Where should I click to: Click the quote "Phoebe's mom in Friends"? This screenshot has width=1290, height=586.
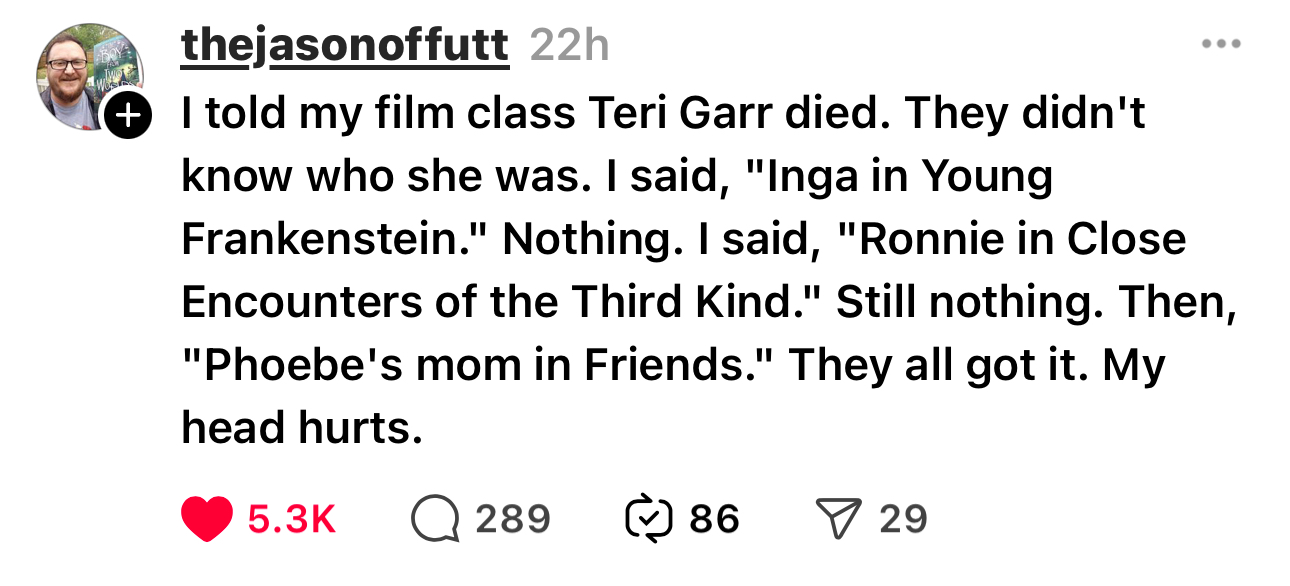(478, 365)
